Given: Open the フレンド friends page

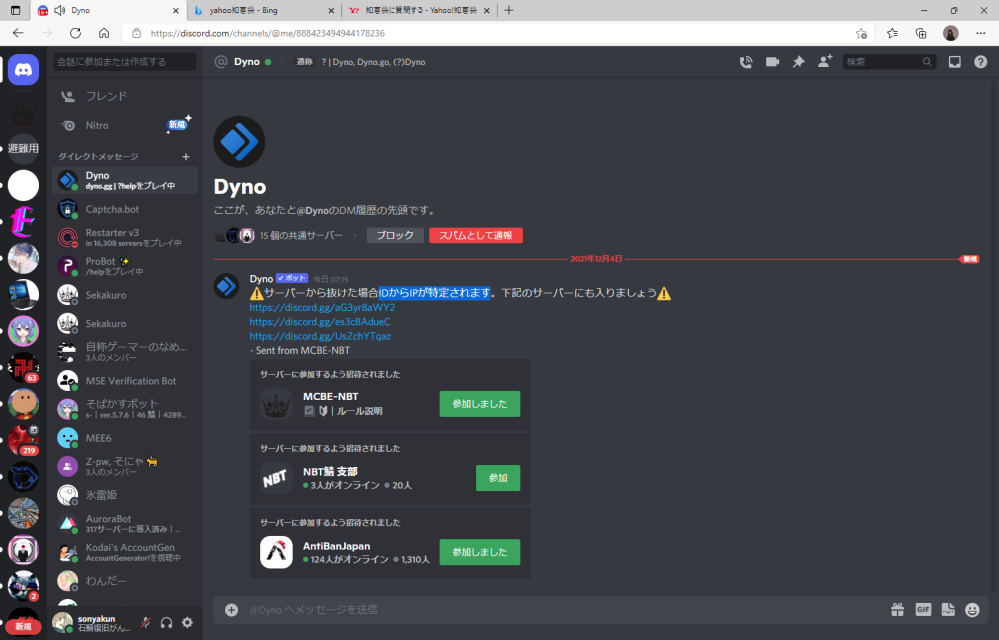Looking at the screenshot, I should [125, 96].
